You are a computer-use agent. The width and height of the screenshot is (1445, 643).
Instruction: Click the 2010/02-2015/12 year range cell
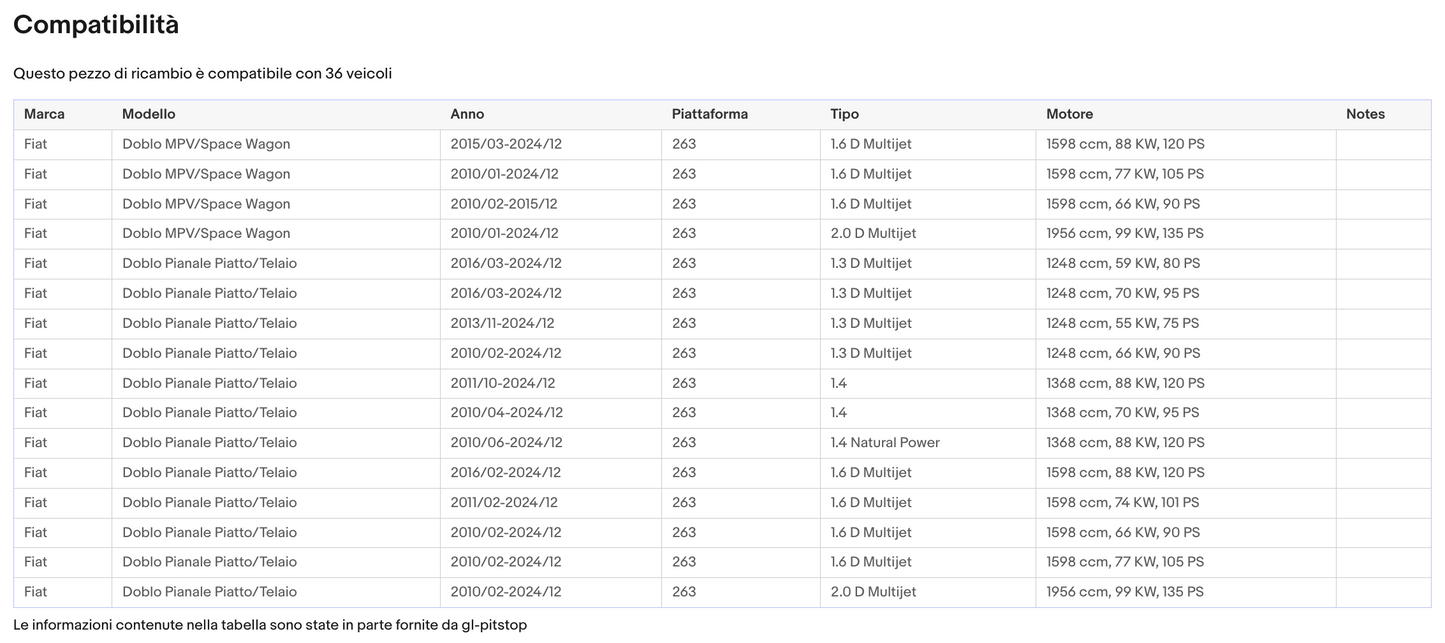coord(504,204)
